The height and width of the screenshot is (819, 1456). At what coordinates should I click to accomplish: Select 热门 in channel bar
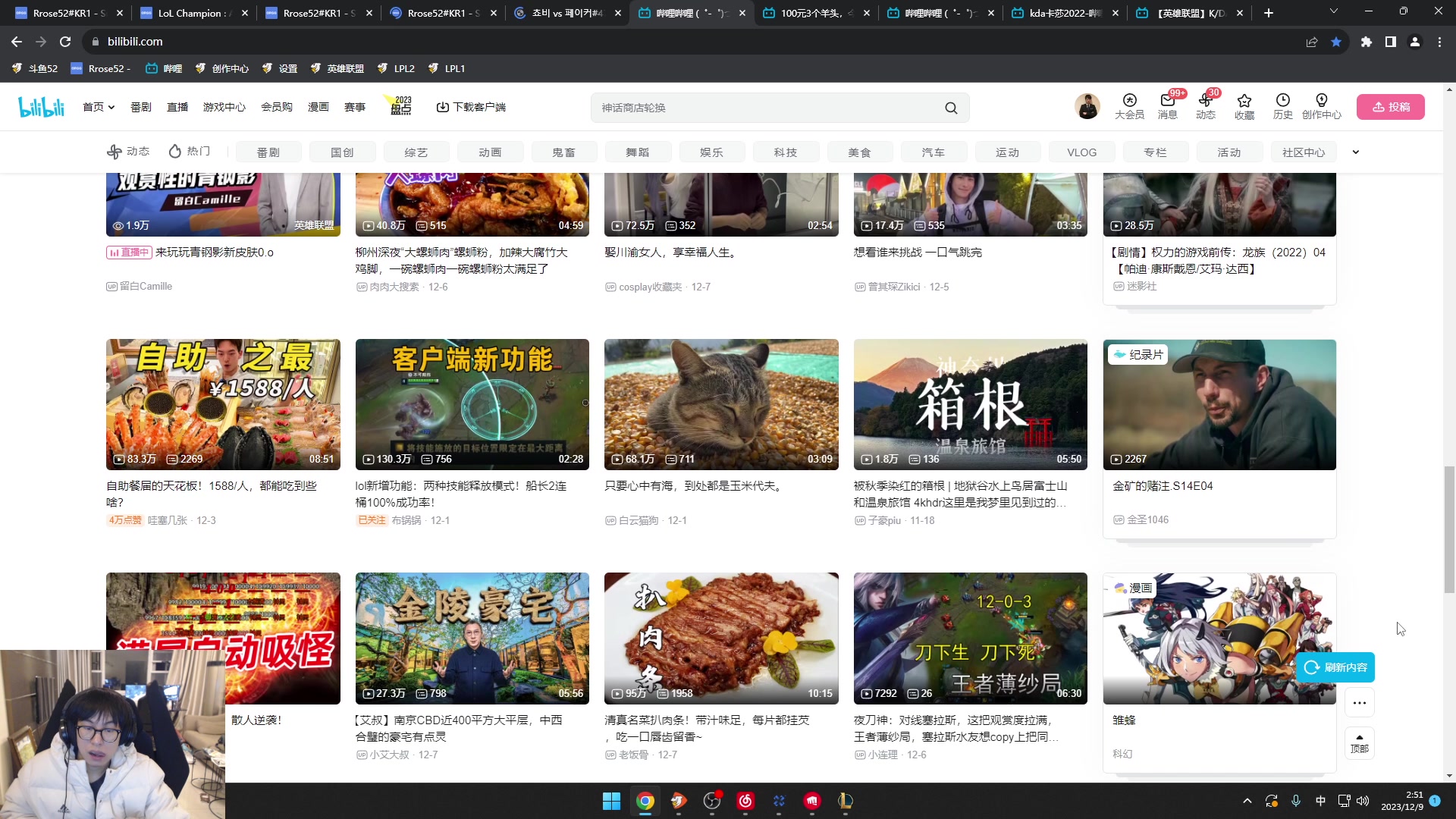coord(189,152)
